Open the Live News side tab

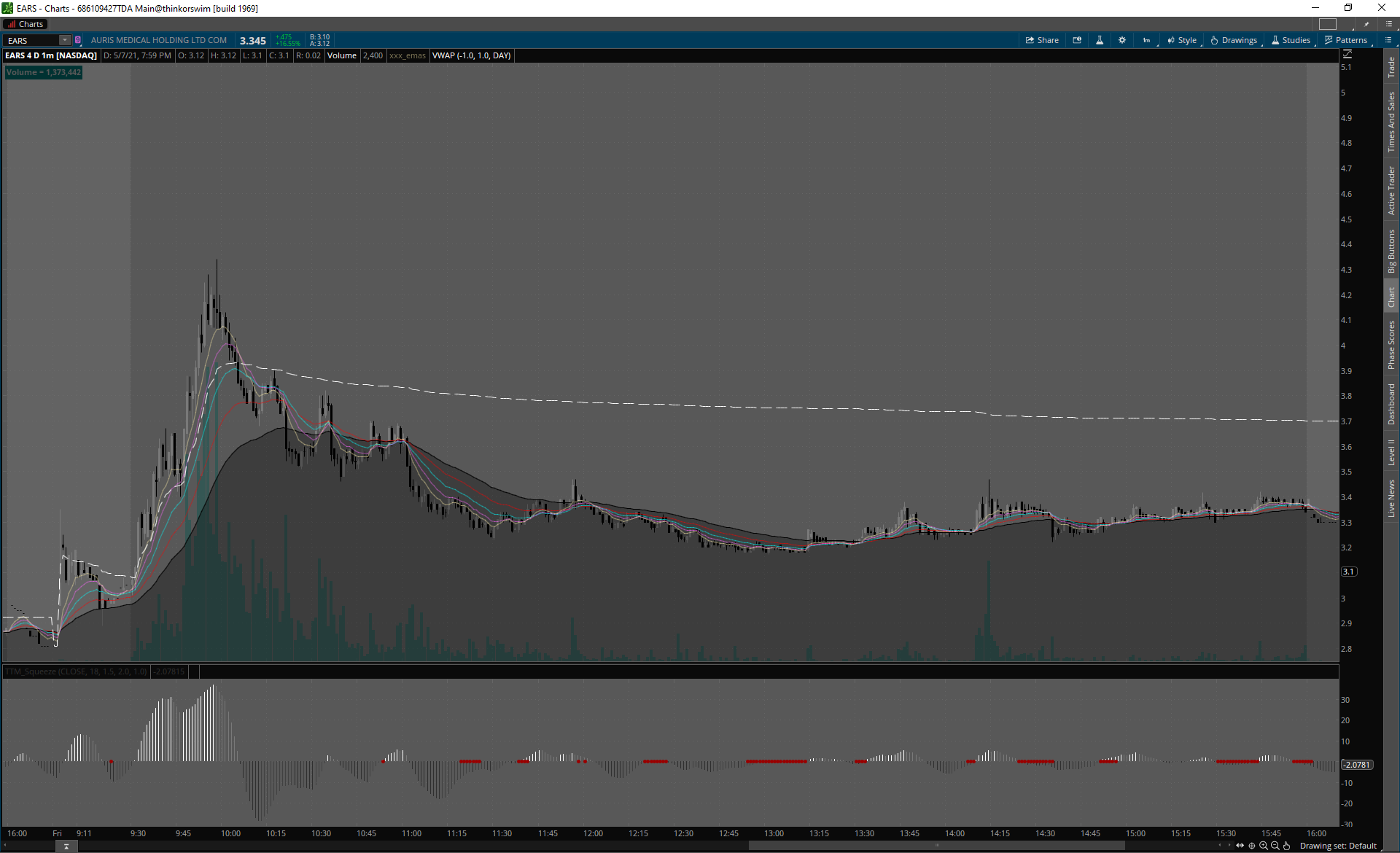click(x=1391, y=499)
